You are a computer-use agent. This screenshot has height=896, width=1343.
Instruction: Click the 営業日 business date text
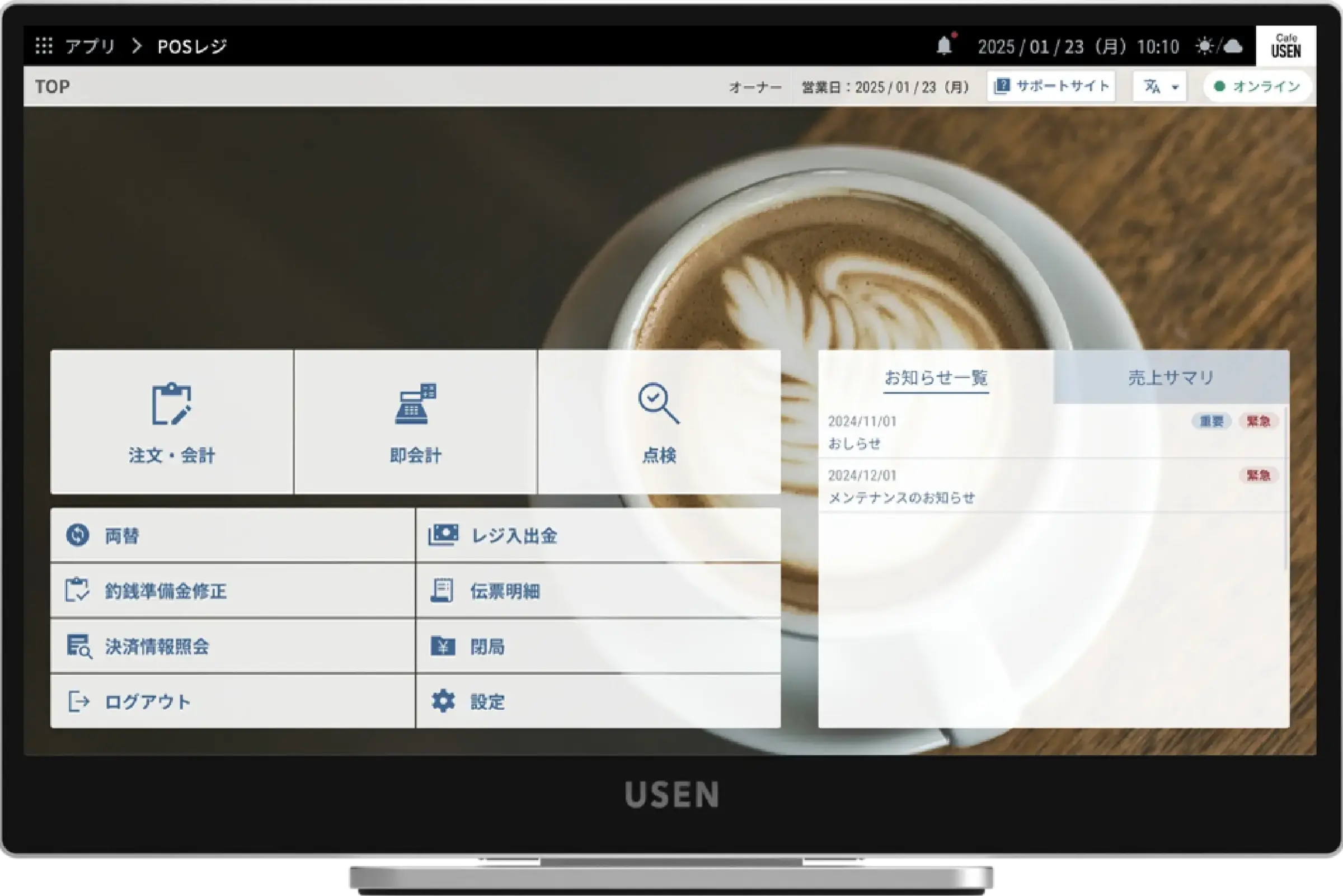tap(886, 87)
